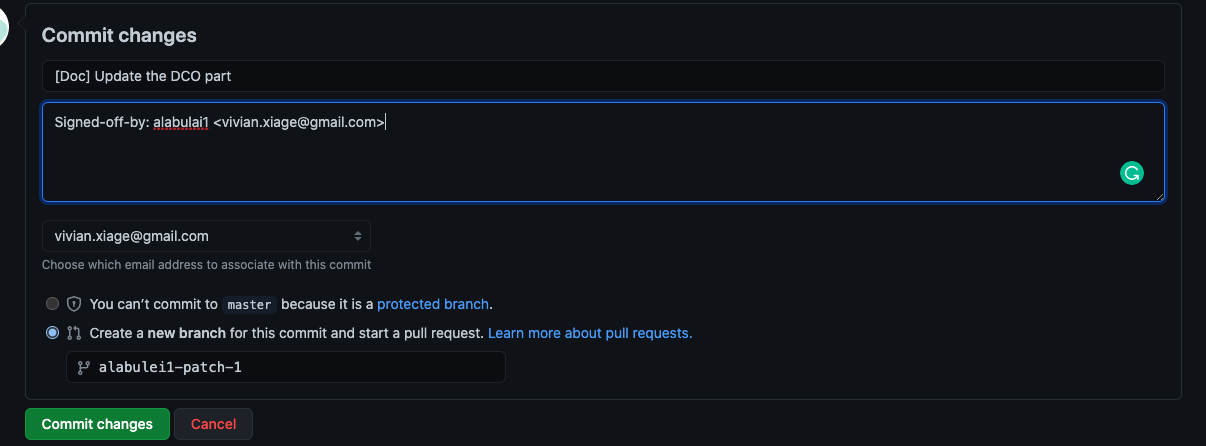Click the up-down arrows on the email selector

[x=358, y=236]
